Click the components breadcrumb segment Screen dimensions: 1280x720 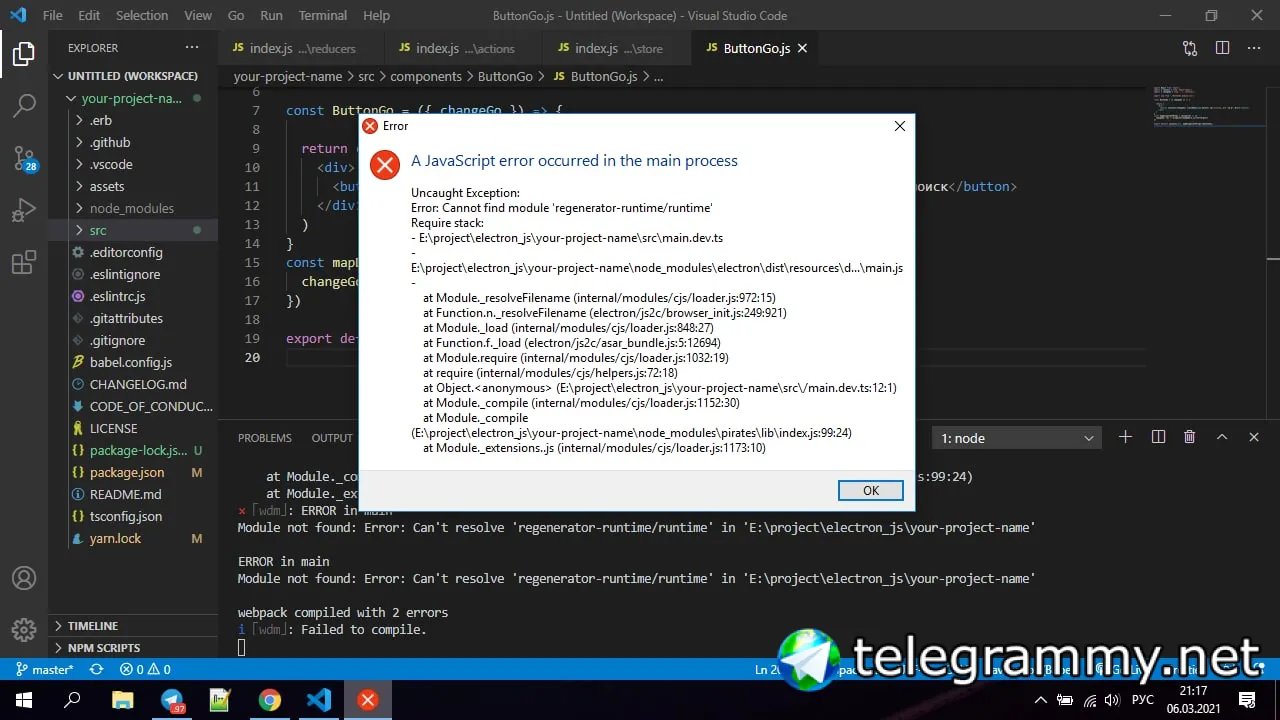[426, 76]
